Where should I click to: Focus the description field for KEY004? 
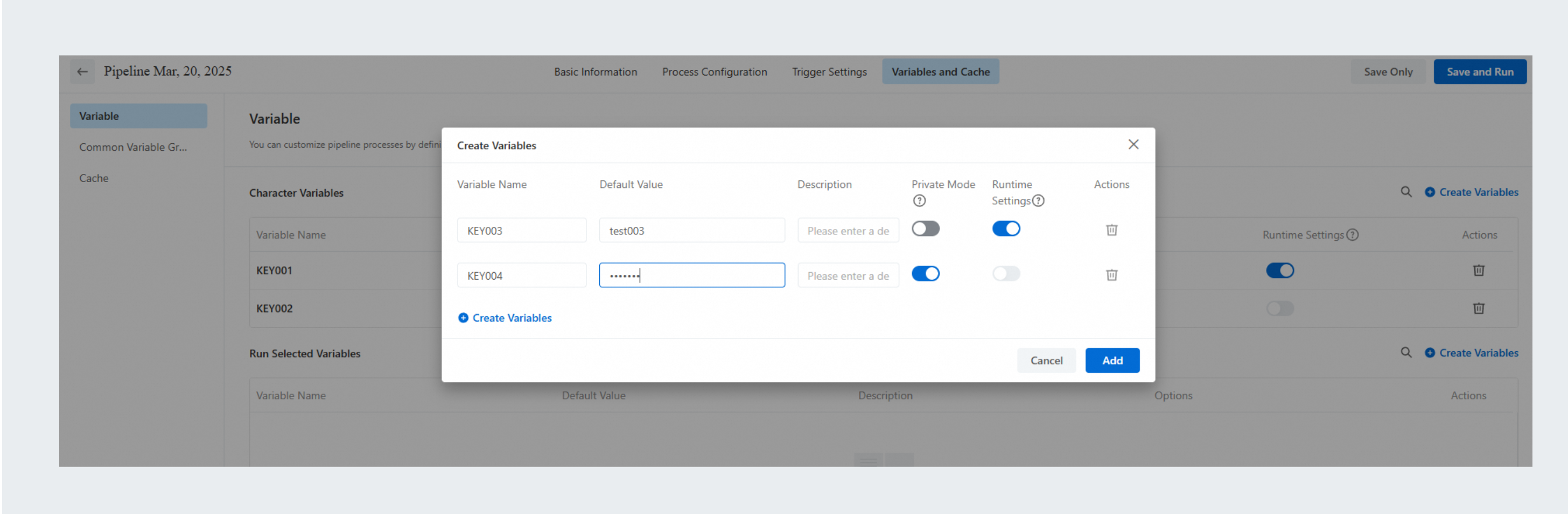point(848,276)
